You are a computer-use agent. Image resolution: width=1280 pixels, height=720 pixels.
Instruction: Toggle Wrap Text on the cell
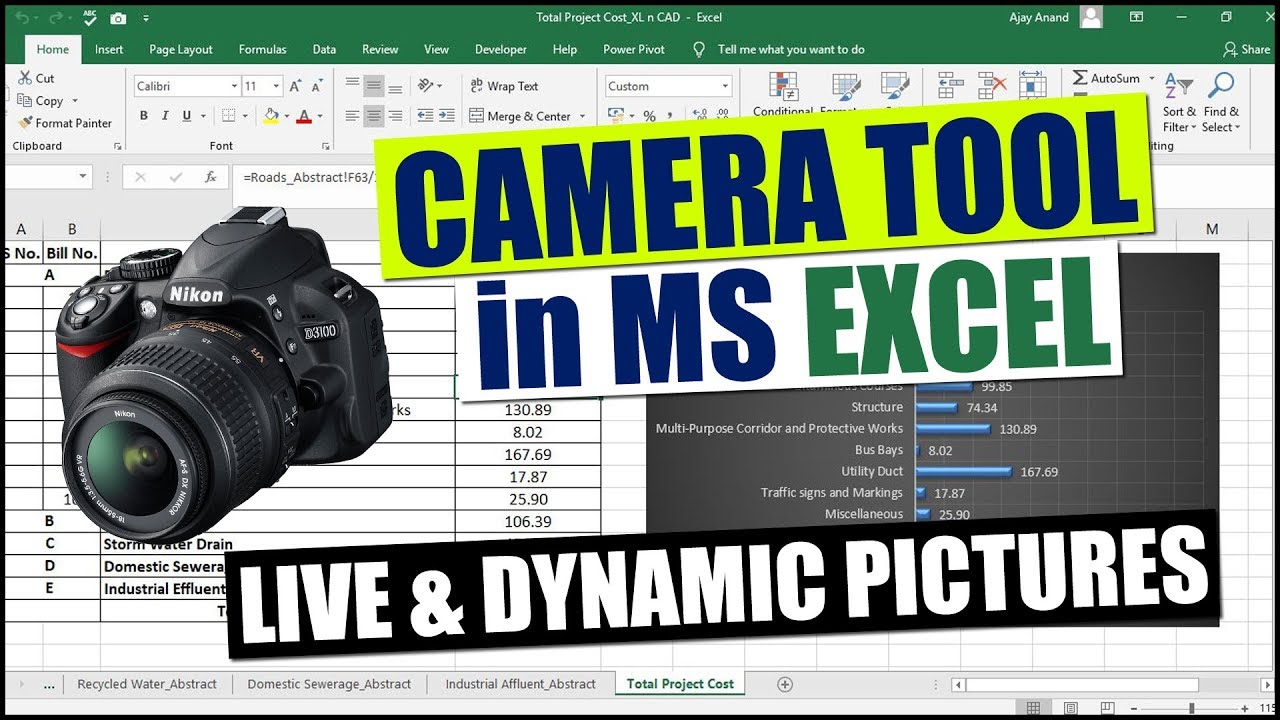(505, 86)
